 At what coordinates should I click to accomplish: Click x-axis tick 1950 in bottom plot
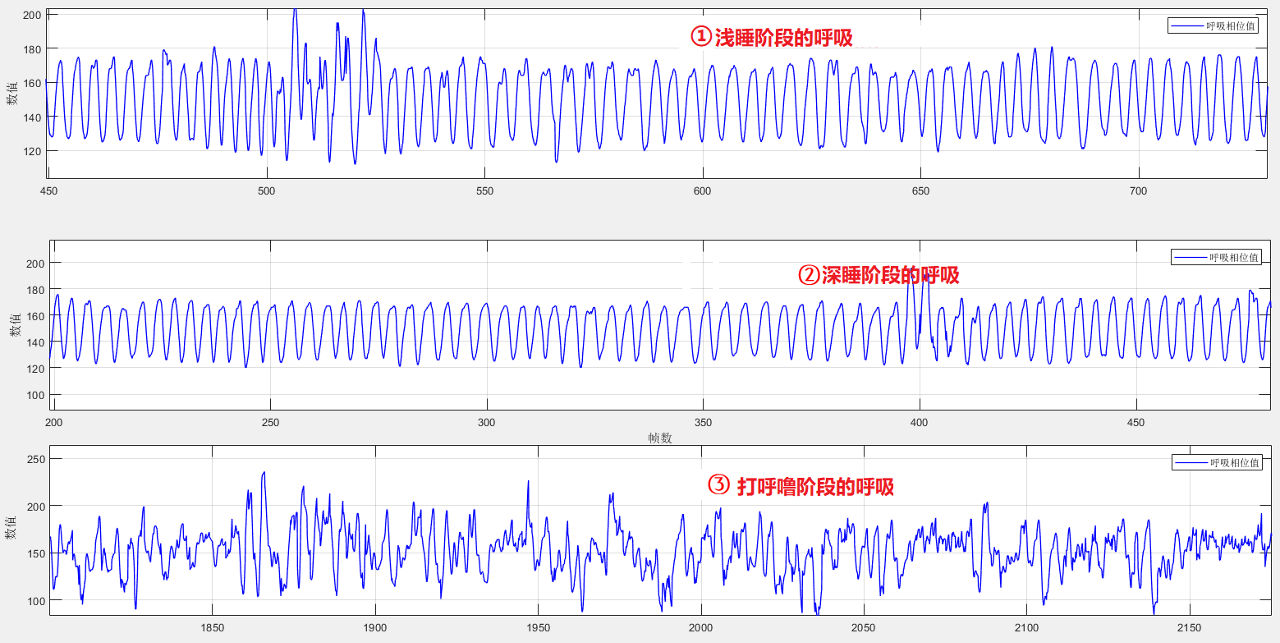pos(538,628)
